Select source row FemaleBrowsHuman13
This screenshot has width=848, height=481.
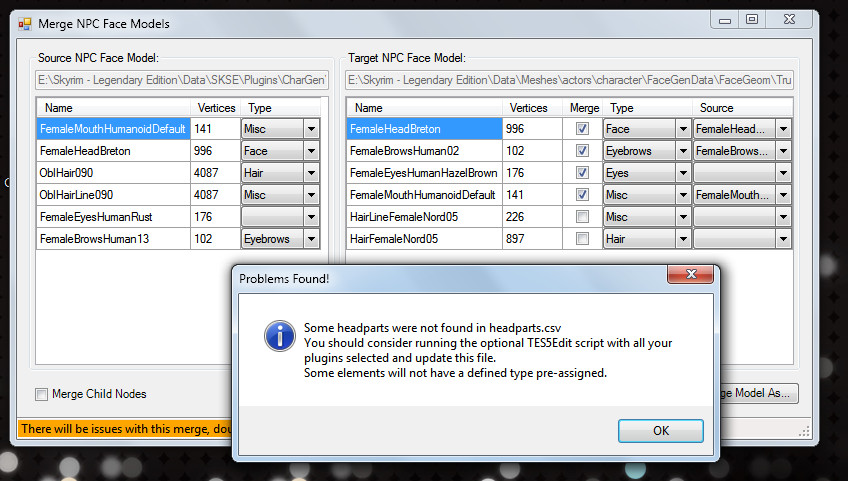pos(113,239)
